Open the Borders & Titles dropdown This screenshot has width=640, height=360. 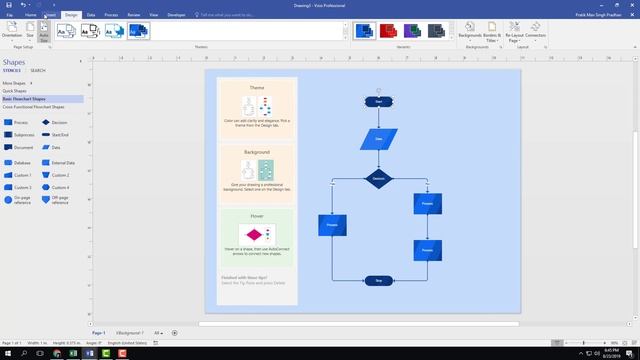click(x=492, y=32)
